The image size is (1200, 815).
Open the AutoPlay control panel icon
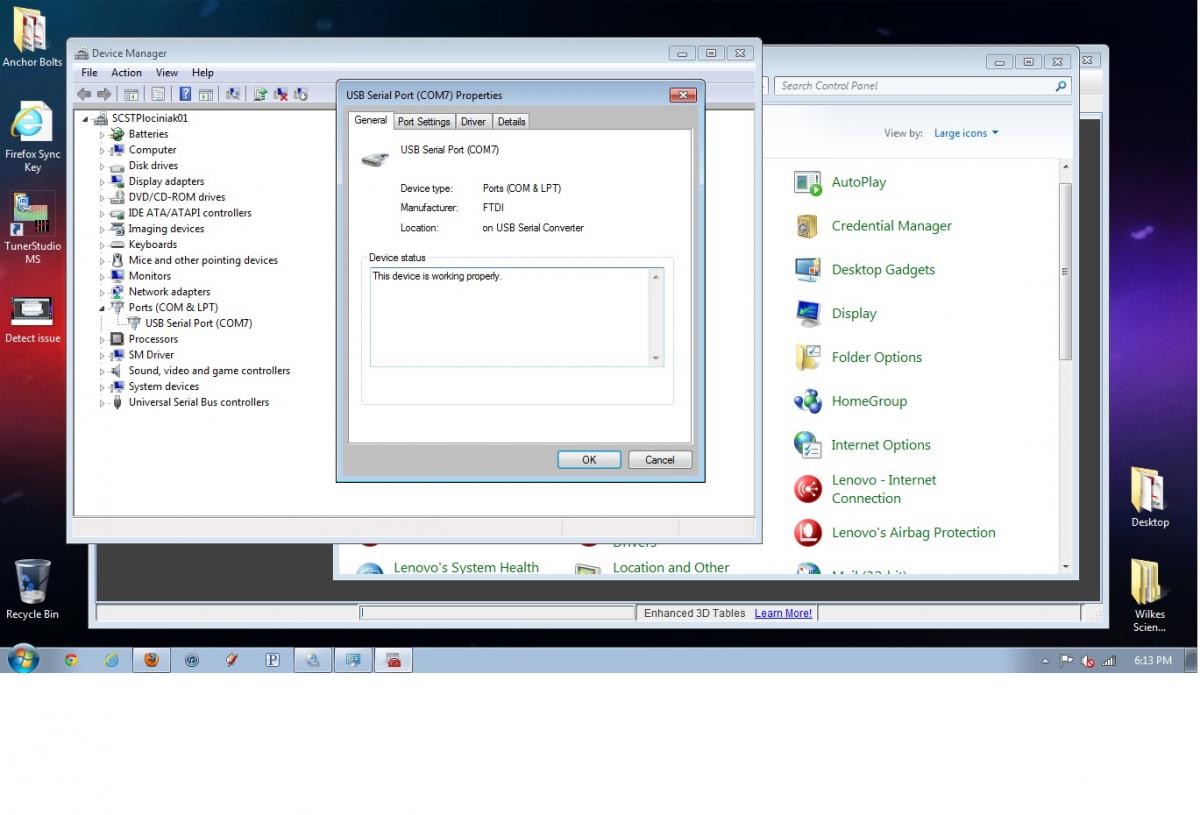[x=808, y=182]
